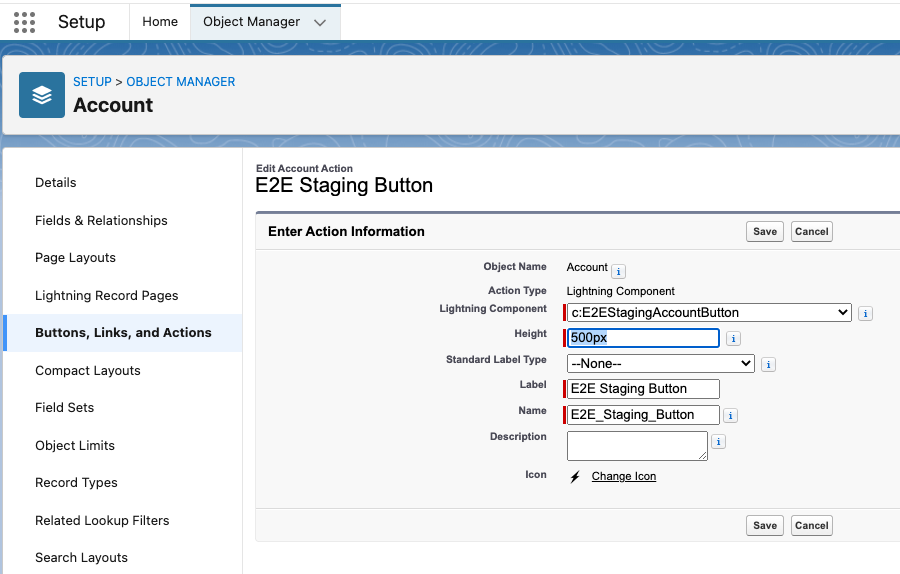Click info icon next to Height field

[x=733, y=339]
